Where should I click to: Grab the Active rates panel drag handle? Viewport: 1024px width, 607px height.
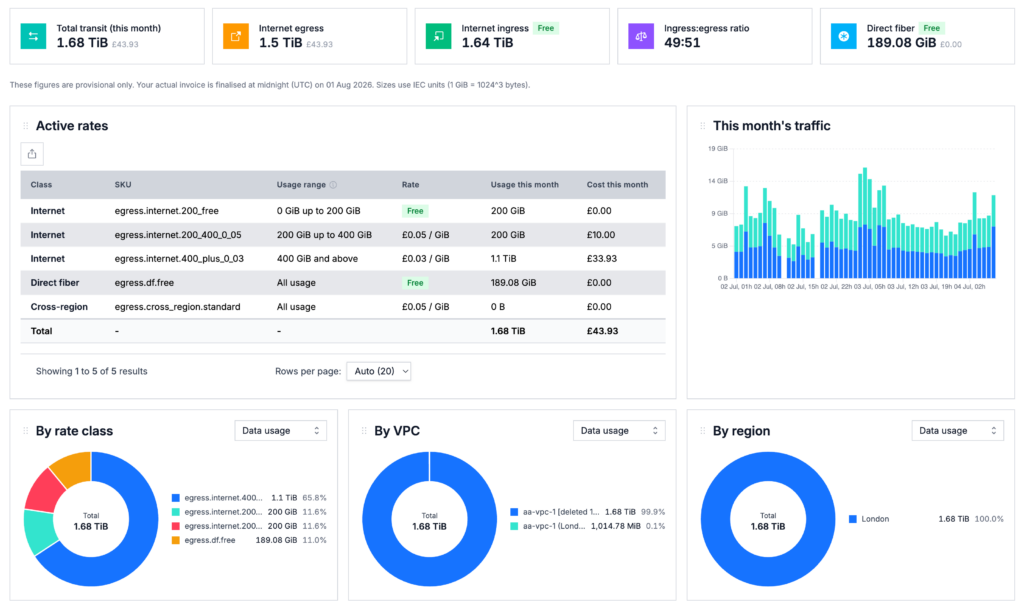point(25,126)
